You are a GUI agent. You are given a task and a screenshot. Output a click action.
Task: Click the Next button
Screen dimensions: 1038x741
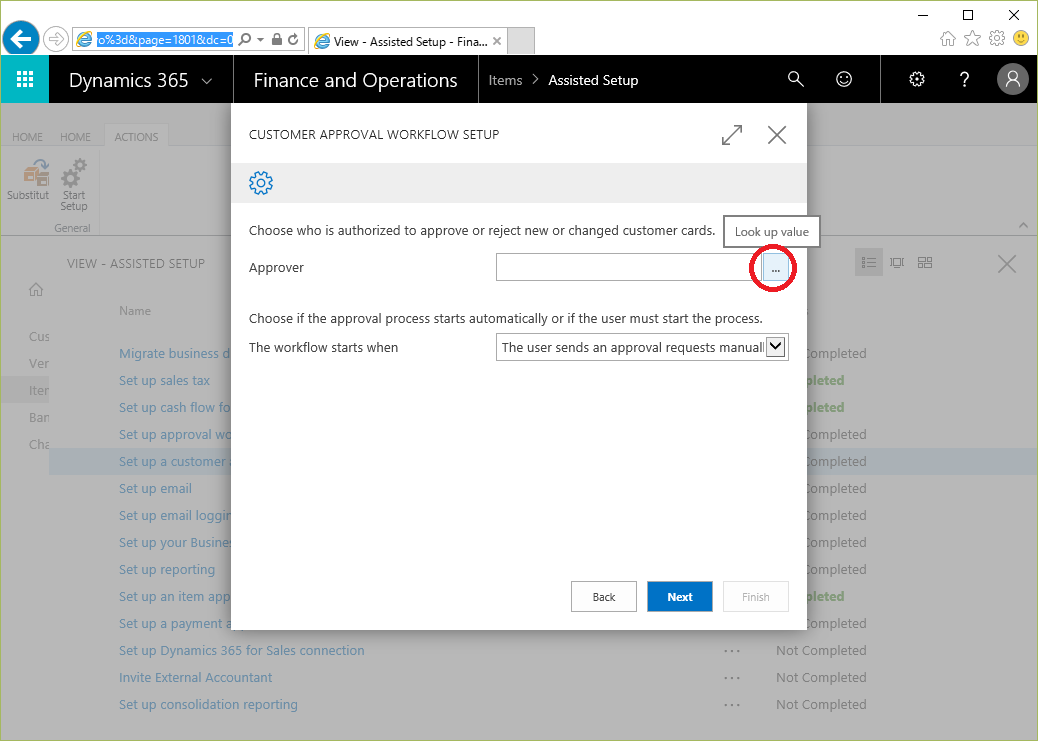click(x=680, y=597)
